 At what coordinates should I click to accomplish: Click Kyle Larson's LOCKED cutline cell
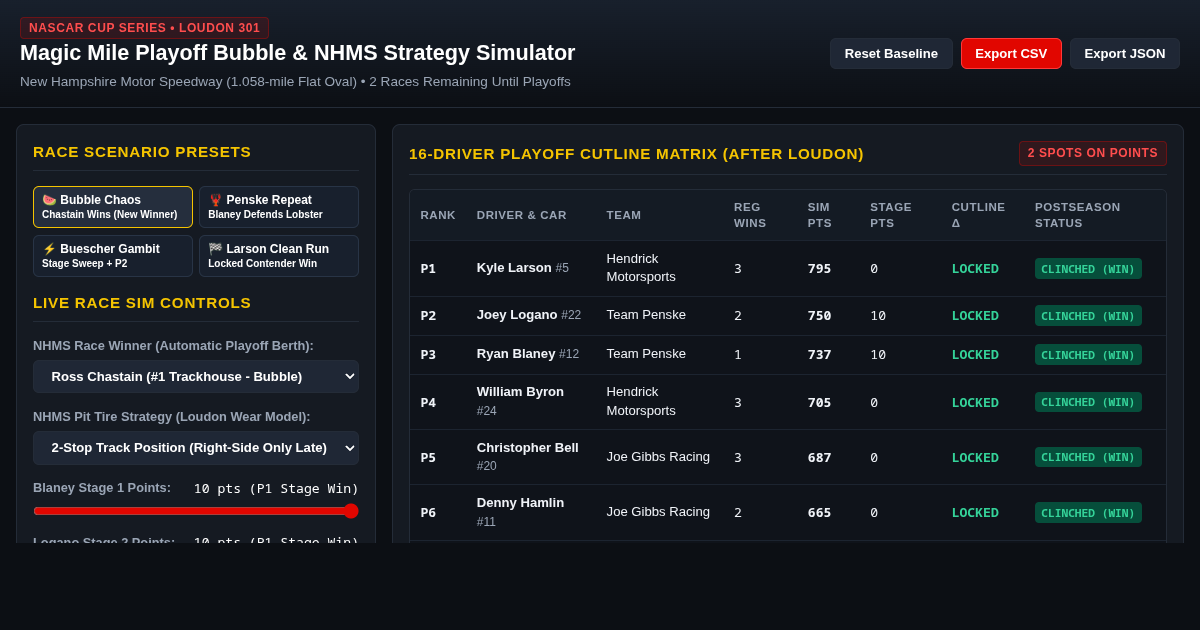975,269
